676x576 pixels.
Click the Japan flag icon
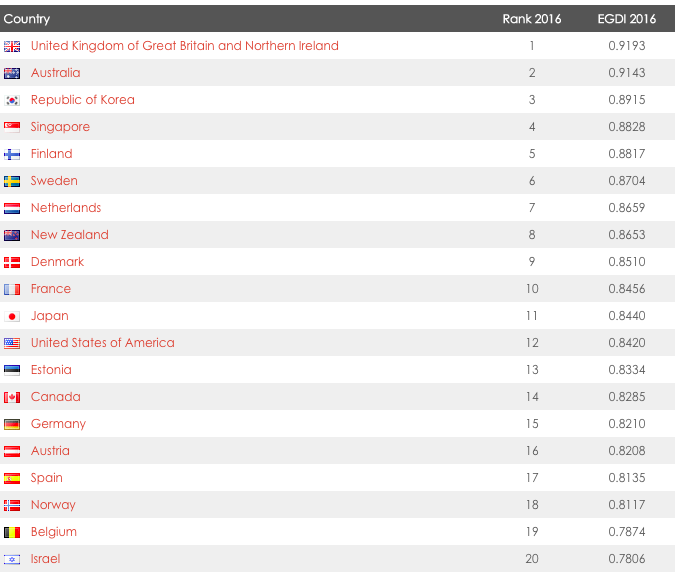[x=12, y=316]
